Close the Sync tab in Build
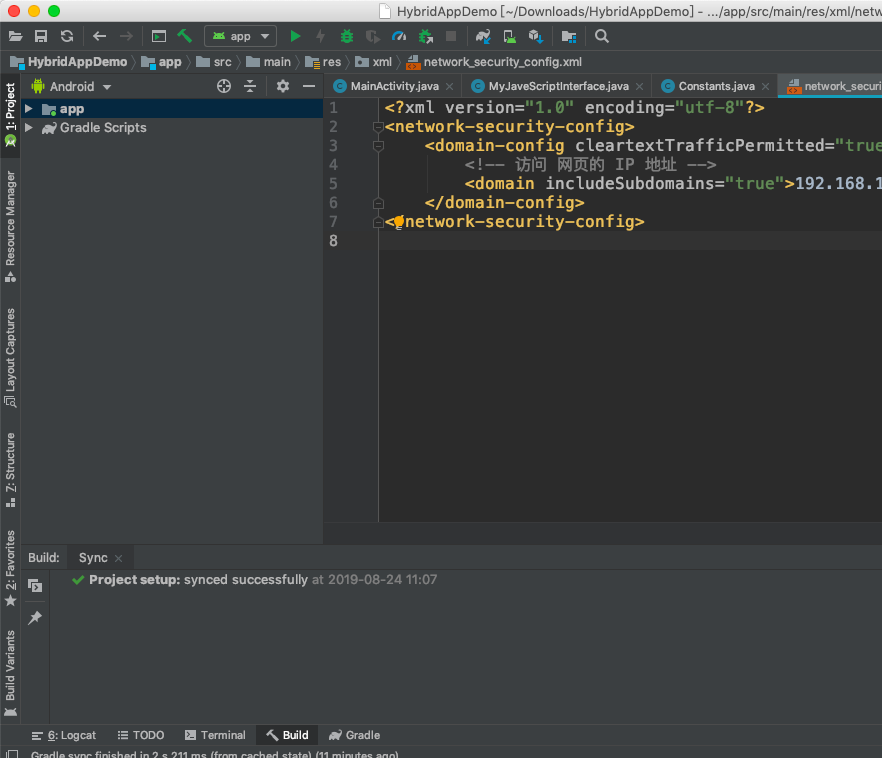882x758 pixels. click(118, 558)
